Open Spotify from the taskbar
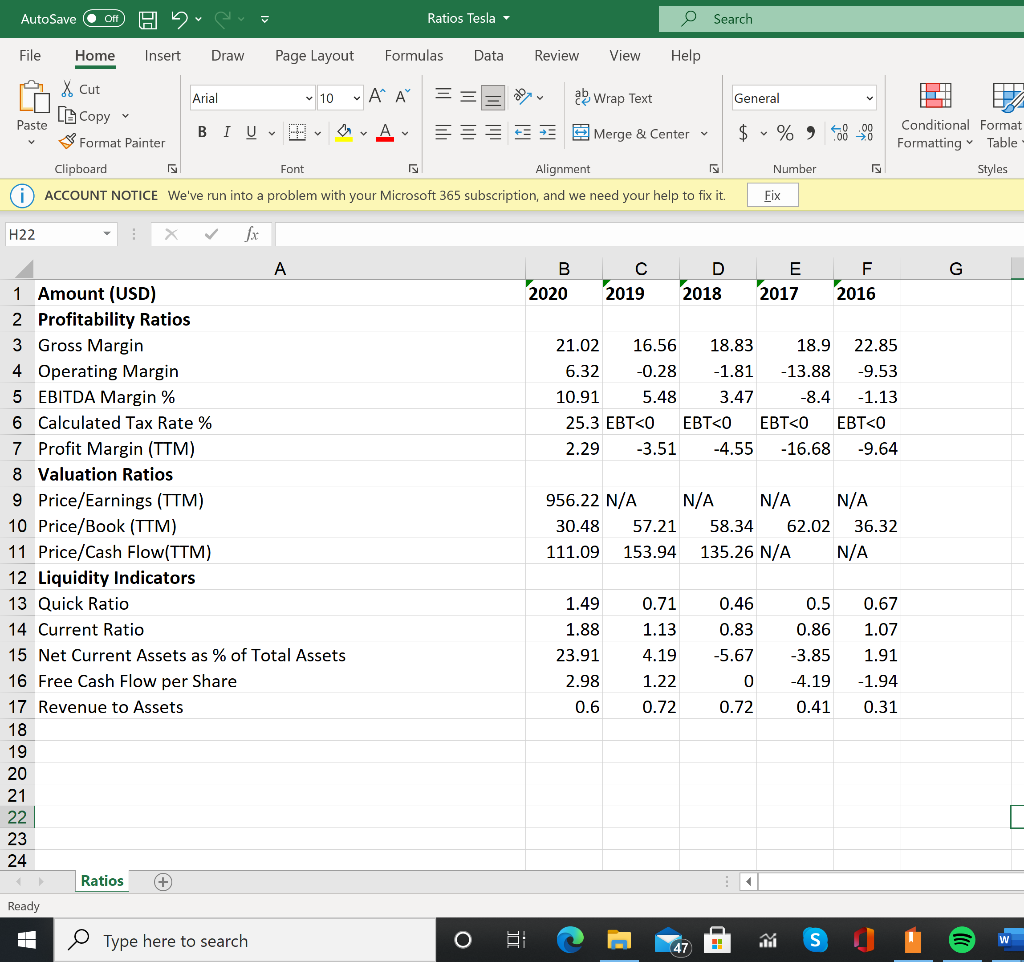 pyautogui.click(x=961, y=941)
